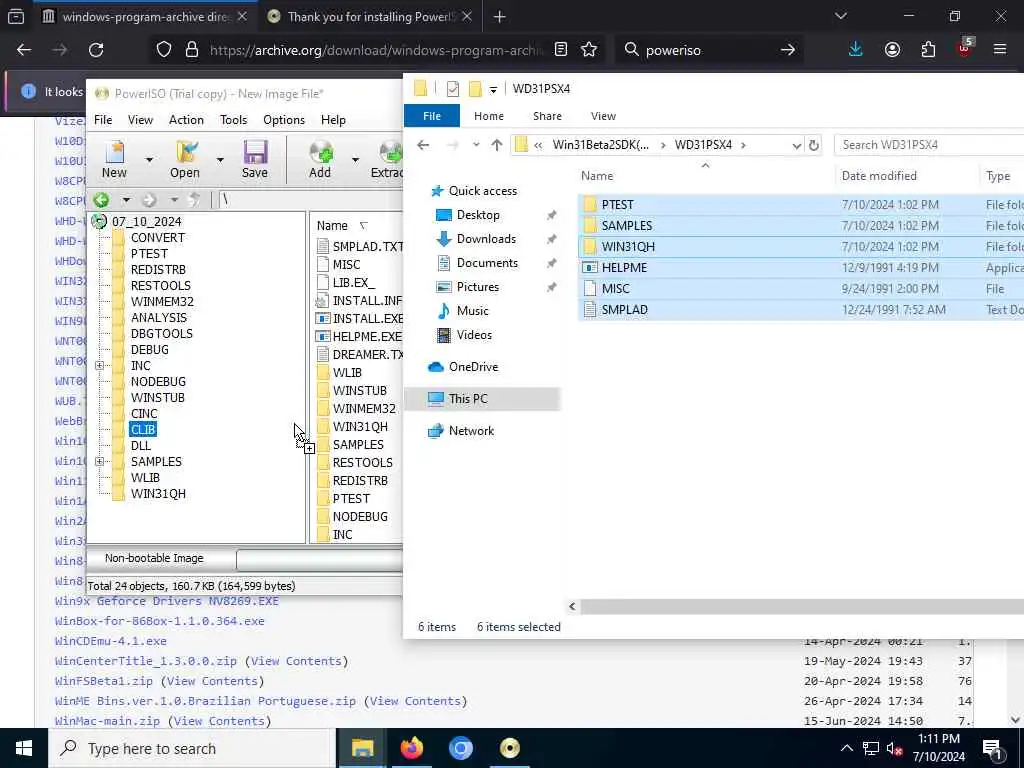This screenshot has width=1024, height=768.
Task: Toggle reader view icon in address bar
Action: point(561,50)
